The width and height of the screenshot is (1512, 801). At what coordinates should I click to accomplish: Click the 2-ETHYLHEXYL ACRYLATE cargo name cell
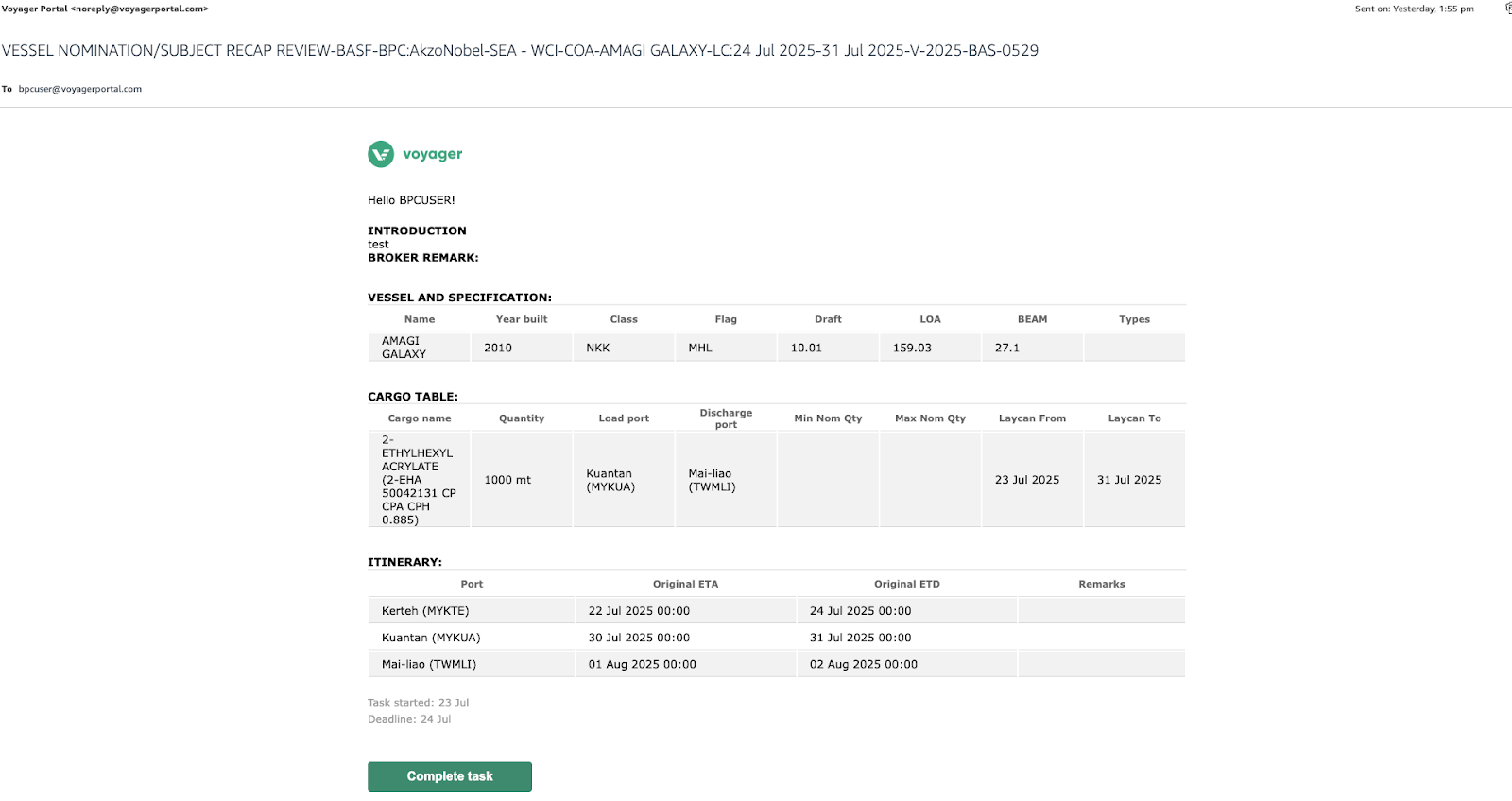pos(420,480)
